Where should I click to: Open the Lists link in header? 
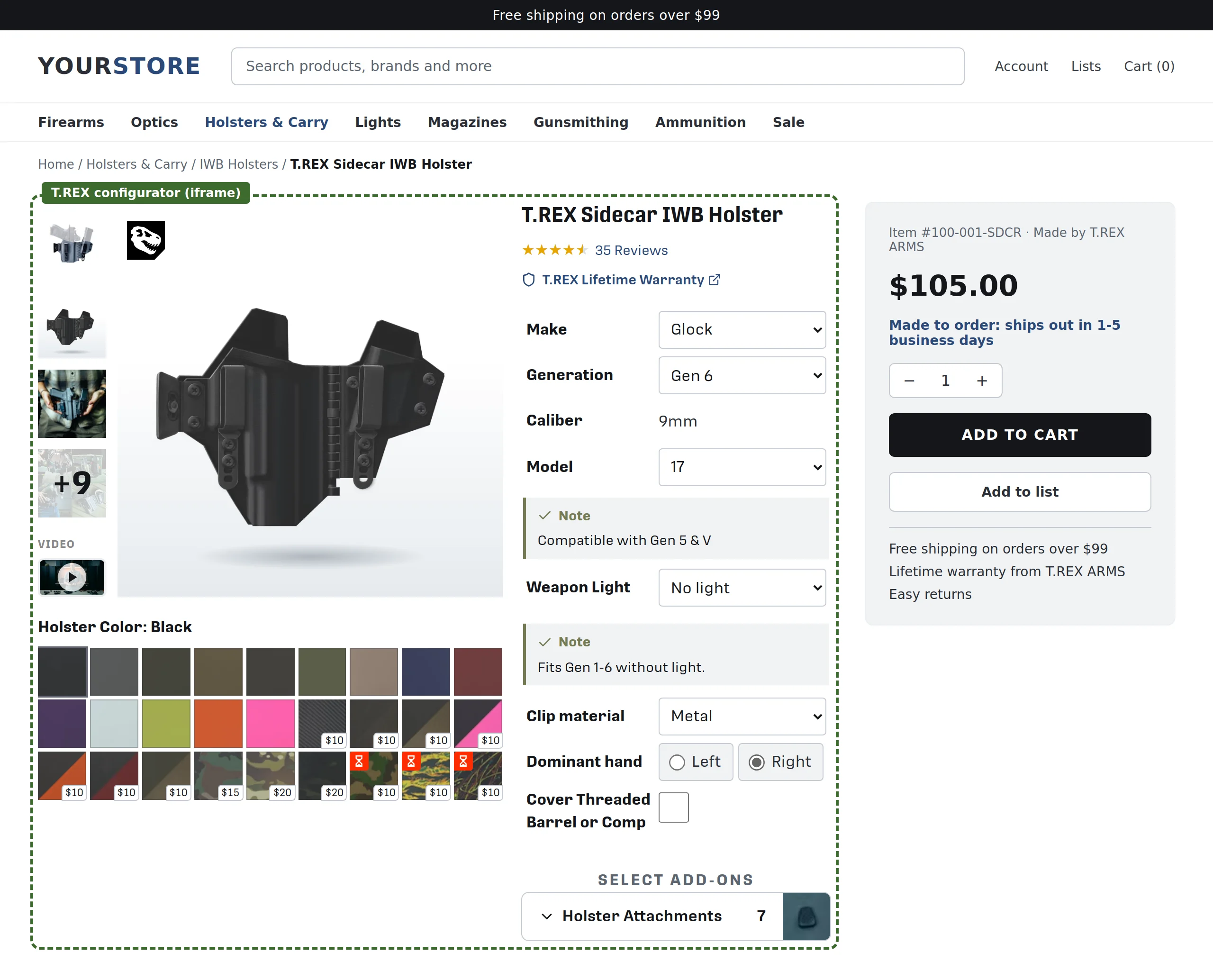(x=1086, y=66)
